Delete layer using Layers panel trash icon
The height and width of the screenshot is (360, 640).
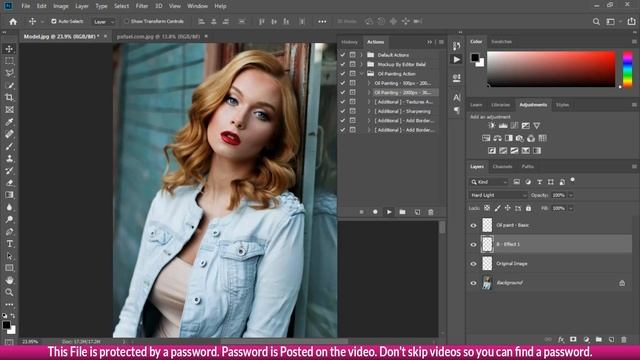point(624,339)
